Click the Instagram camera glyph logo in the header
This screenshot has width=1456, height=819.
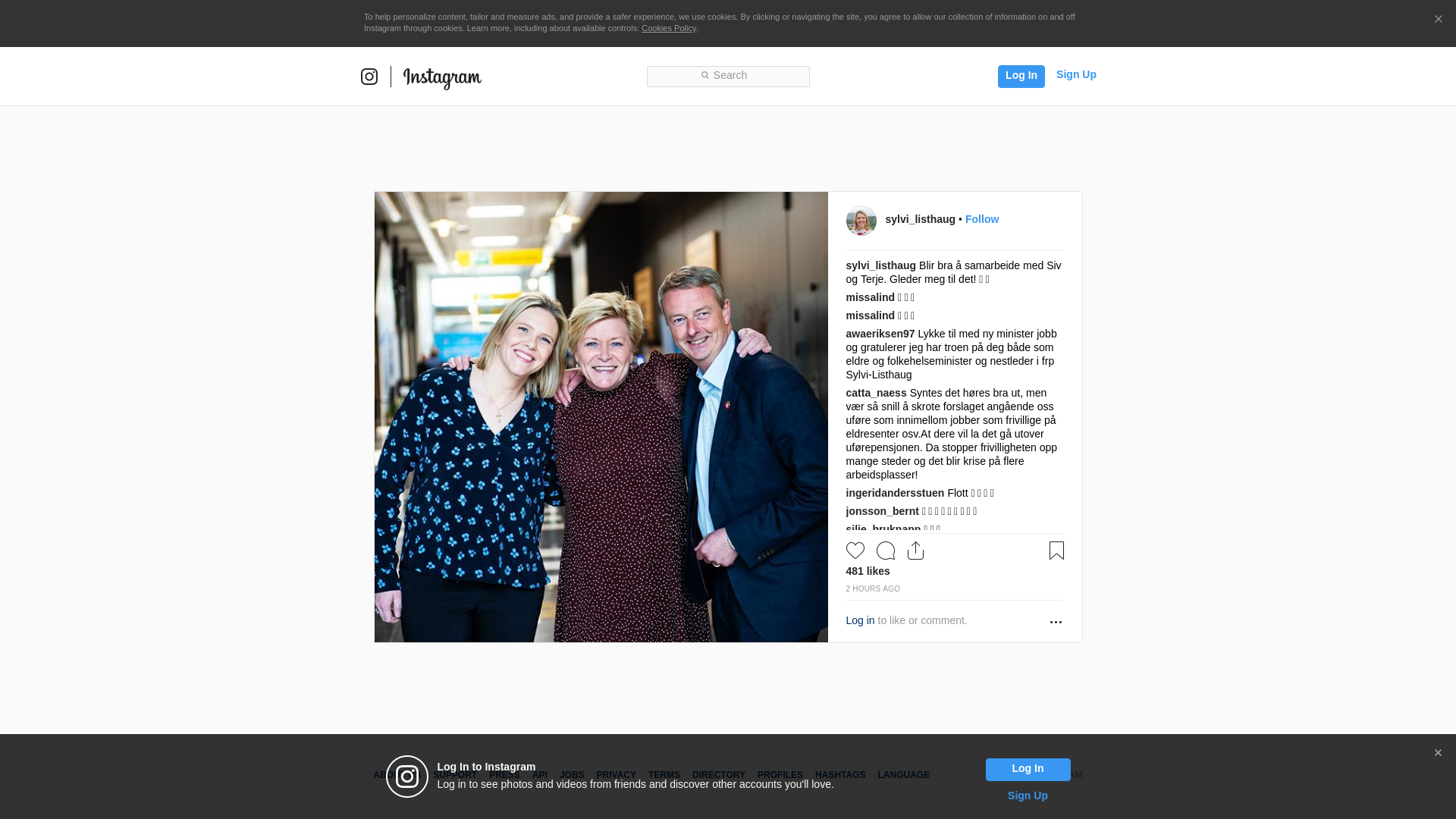click(x=369, y=77)
